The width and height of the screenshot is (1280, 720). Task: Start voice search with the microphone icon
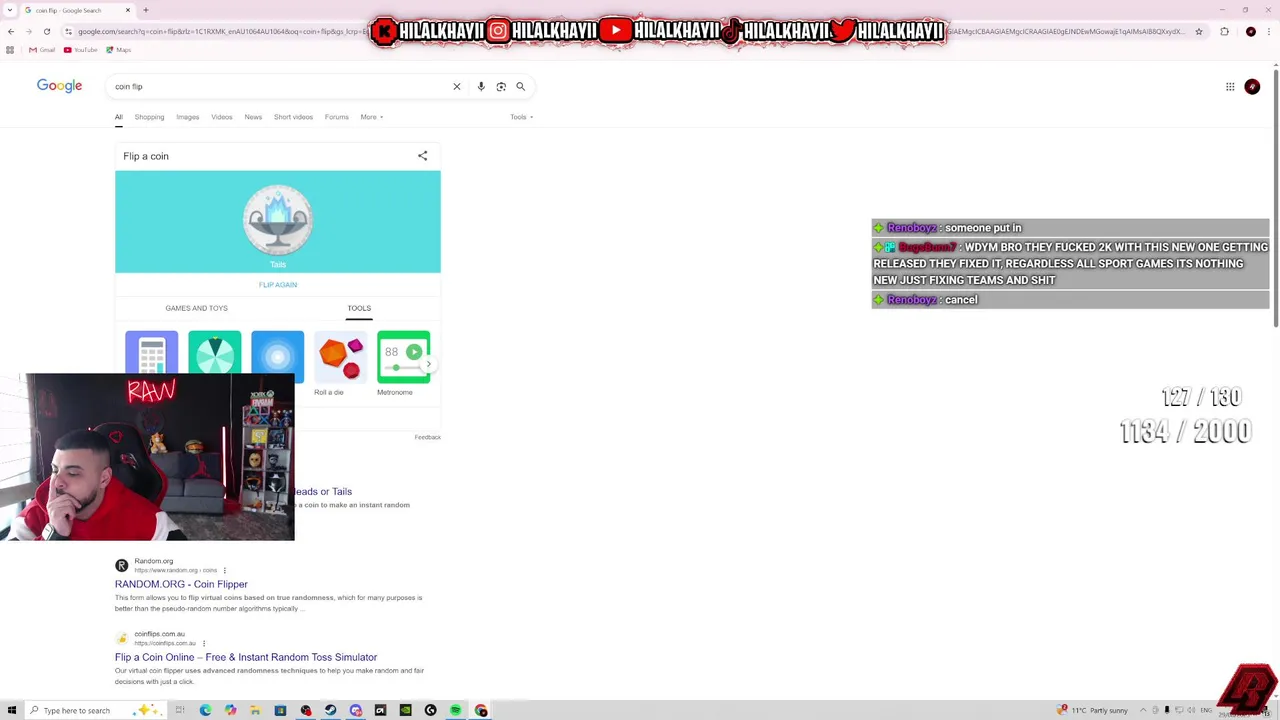pos(481,87)
